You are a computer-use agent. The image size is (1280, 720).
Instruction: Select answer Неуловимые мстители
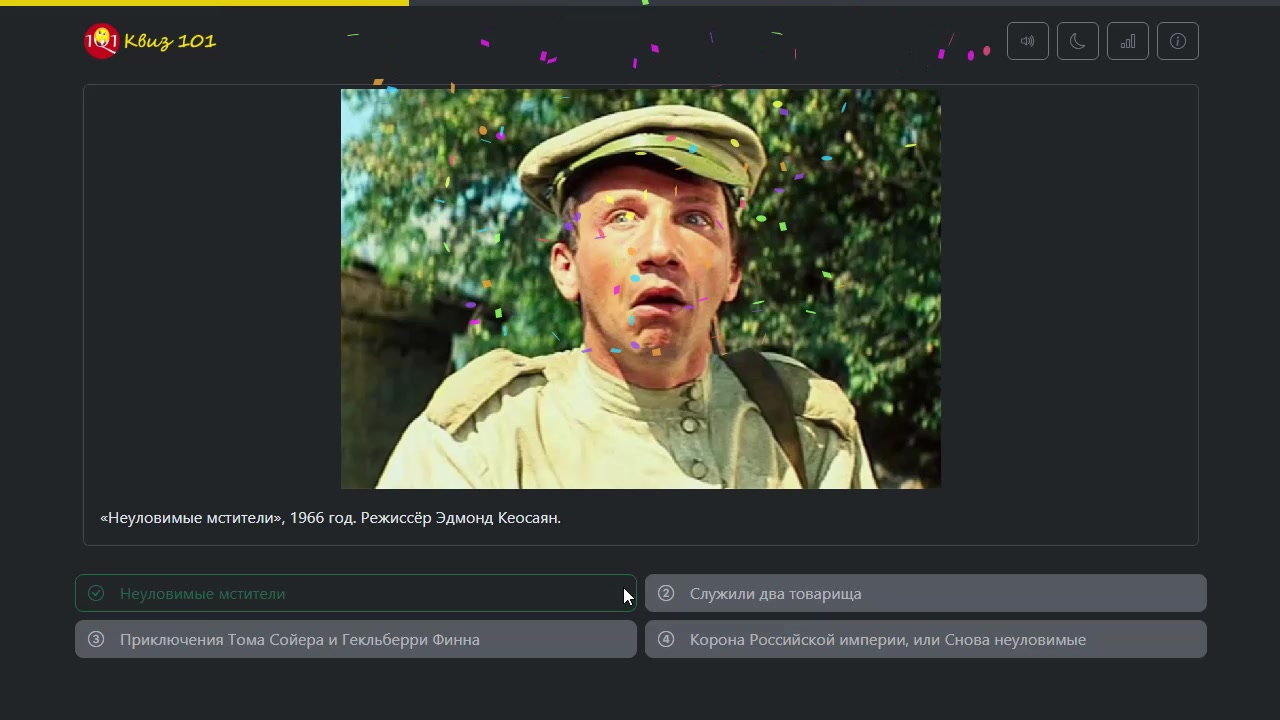(x=356, y=593)
